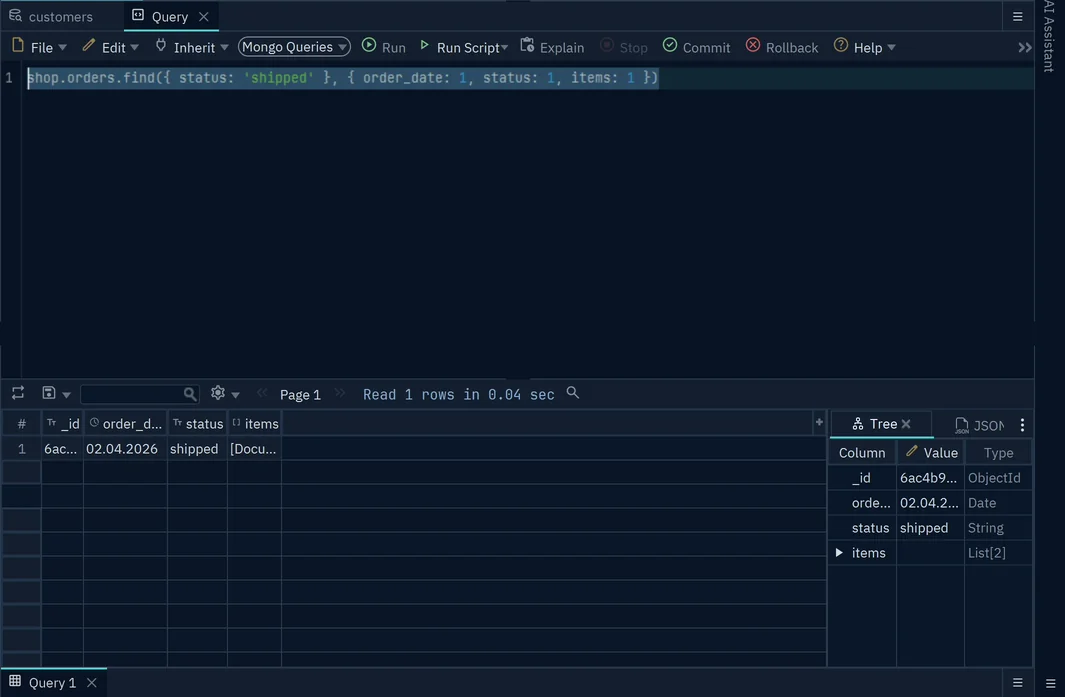Expand the save results dropdown arrow
The height and width of the screenshot is (697, 1065).
tap(66, 395)
